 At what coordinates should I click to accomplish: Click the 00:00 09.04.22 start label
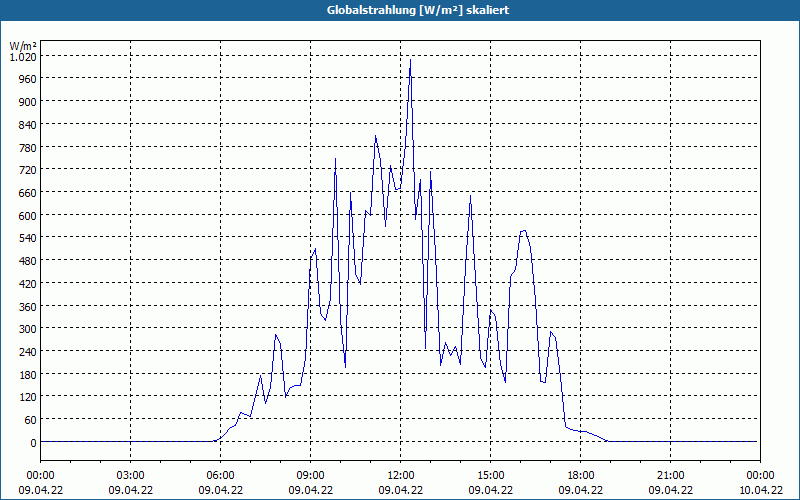point(40,483)
